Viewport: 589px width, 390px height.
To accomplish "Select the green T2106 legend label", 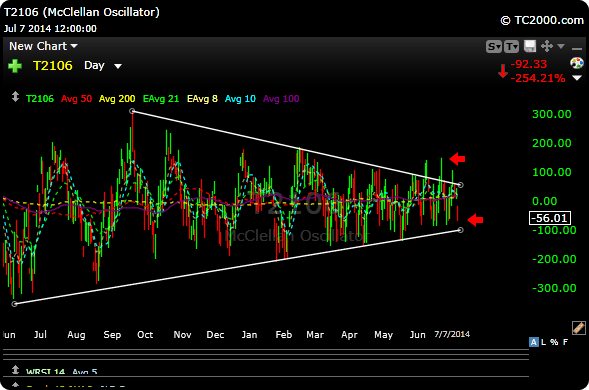I will pos(40,99).
